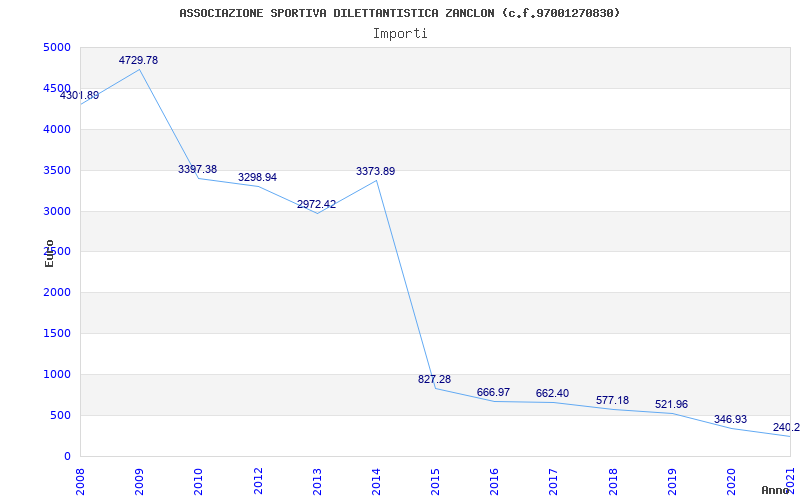The width and height of the screenshot is (800, 500).
Task: Click the Anno x-axis label
Action: (x=776, y=490)
